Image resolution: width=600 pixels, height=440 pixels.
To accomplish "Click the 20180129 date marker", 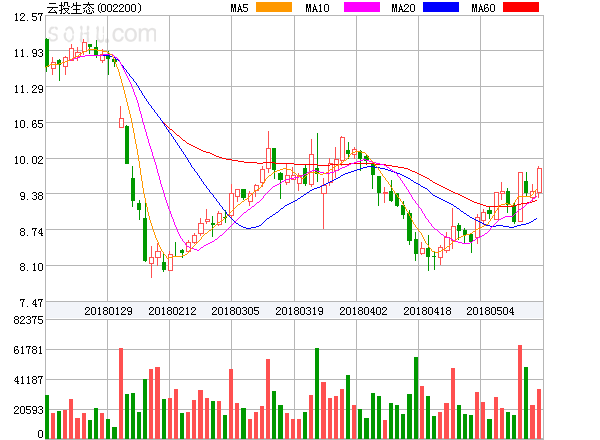I will [108, 311].
